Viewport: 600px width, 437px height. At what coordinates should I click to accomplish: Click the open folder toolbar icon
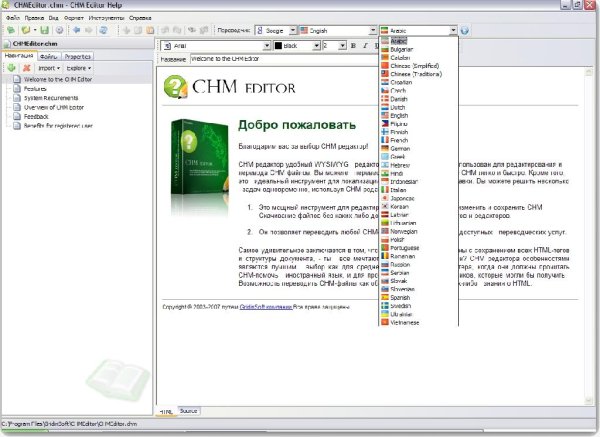click(x=26, y=30)
